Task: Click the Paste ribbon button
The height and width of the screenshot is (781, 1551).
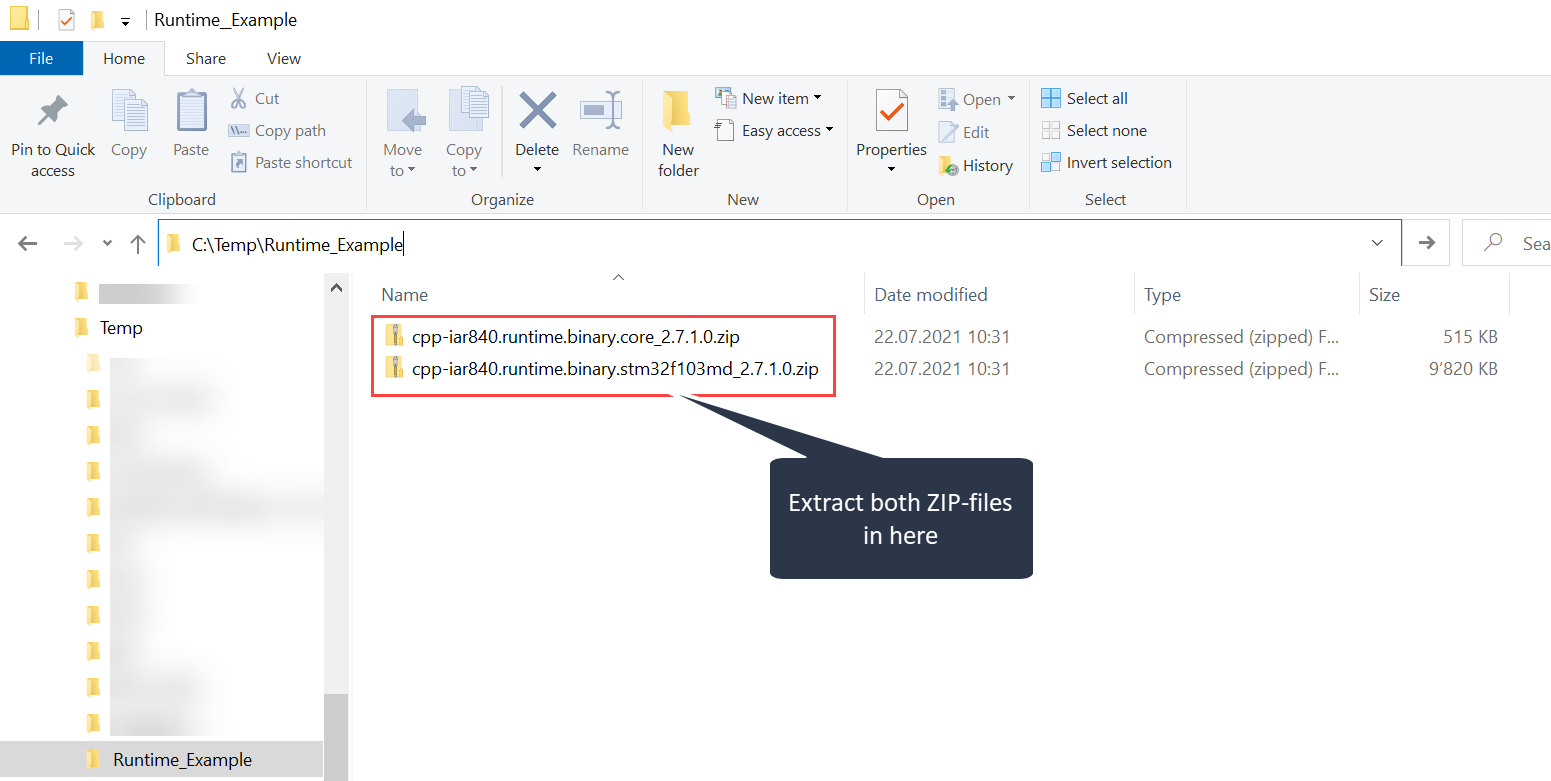Action: (x=191, y=124)
